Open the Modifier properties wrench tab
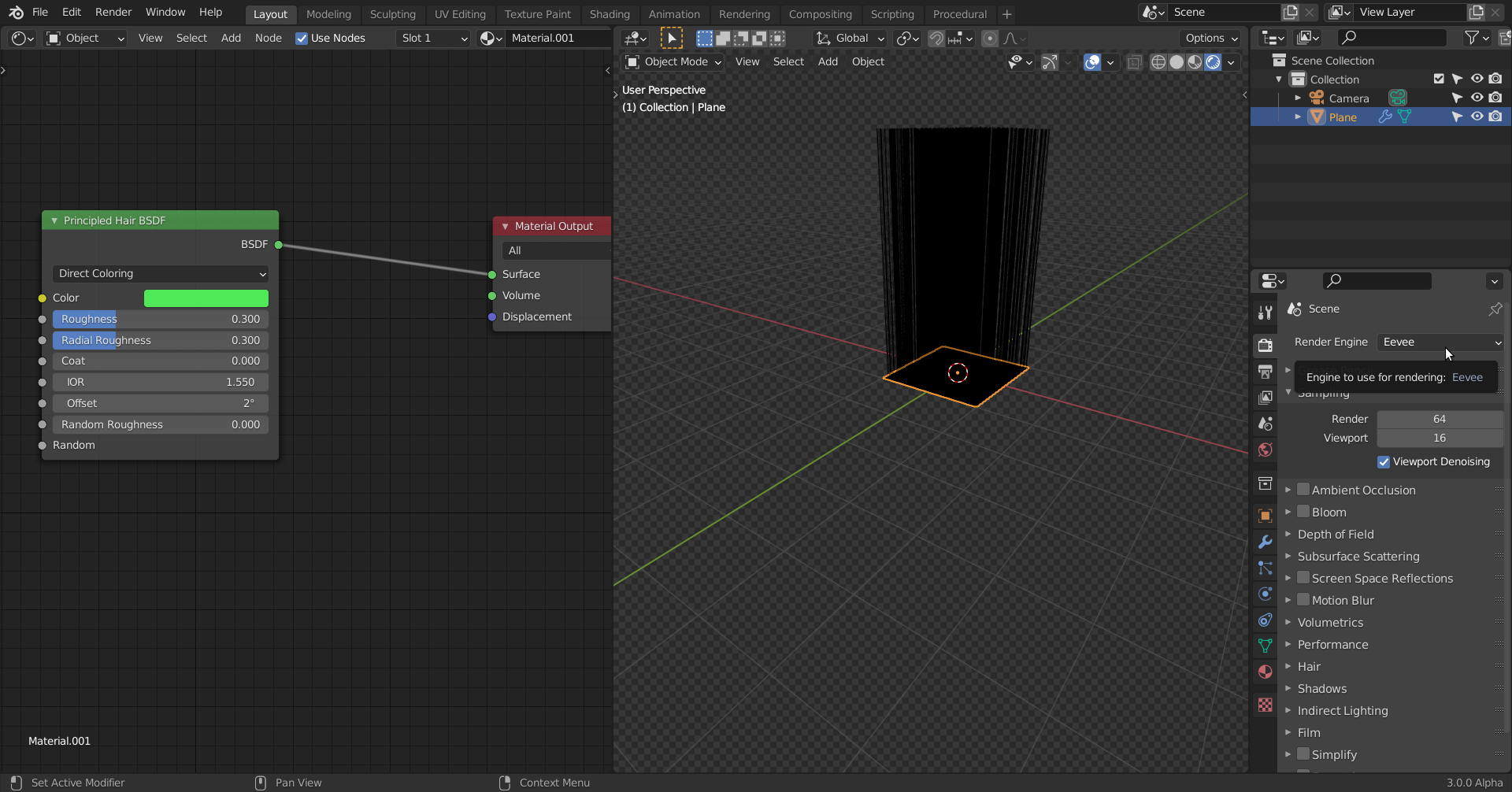This screenshot has width=1512, height=792. [x=1266, y=542]
